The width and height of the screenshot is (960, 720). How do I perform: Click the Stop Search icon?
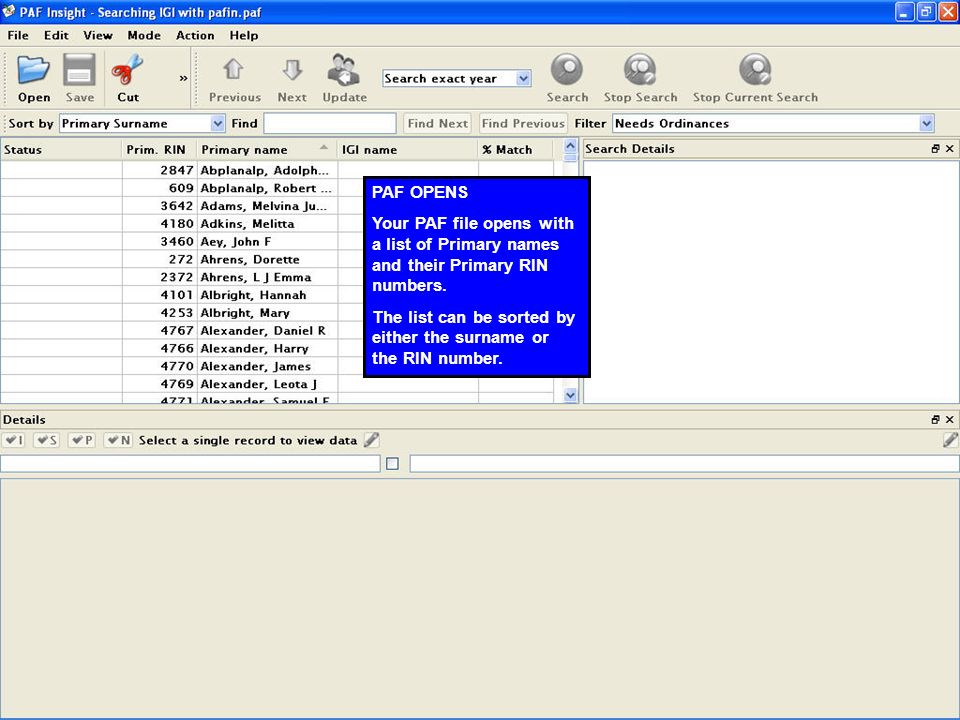[x=640, y=69]
